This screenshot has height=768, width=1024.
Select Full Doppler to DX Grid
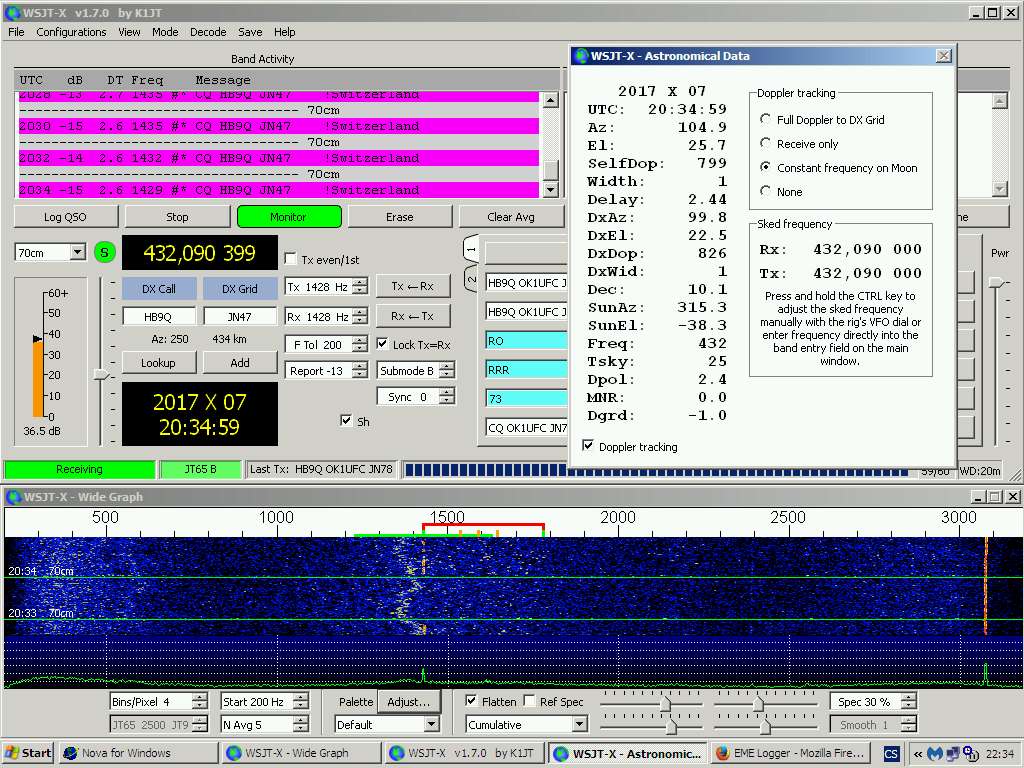(x=766, y=119)
